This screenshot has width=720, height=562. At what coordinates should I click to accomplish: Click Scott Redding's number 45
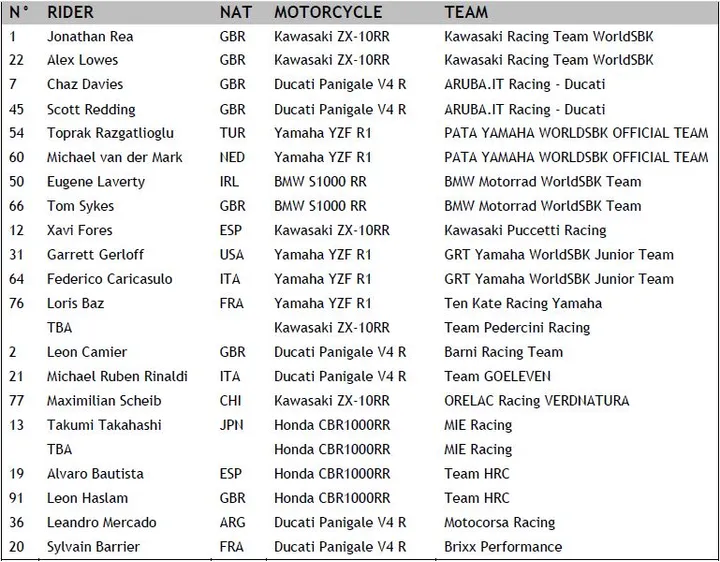17,109
